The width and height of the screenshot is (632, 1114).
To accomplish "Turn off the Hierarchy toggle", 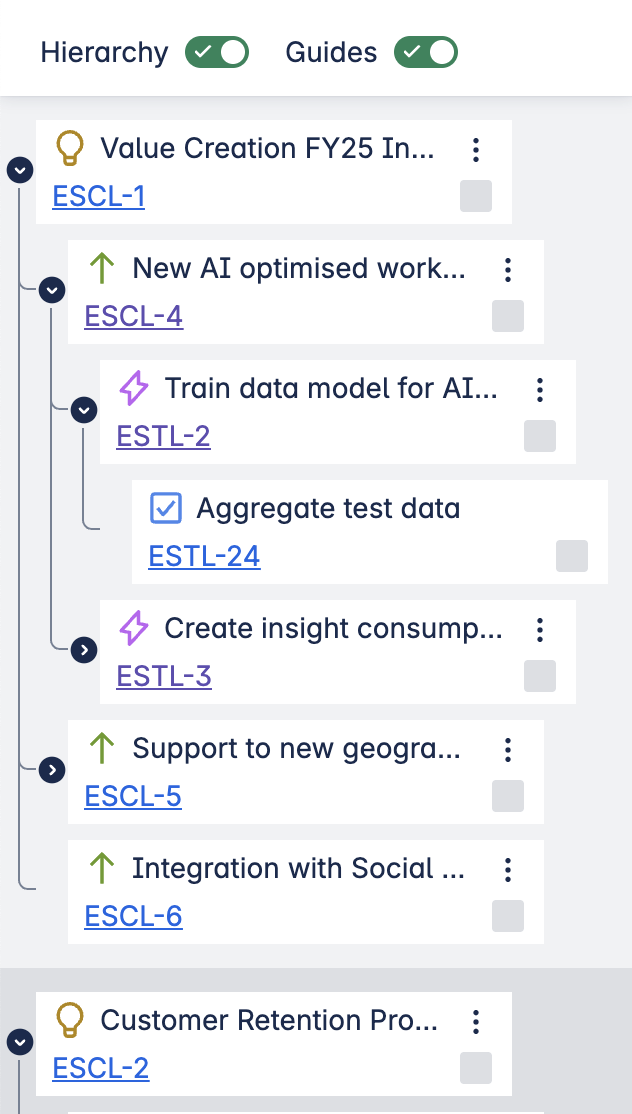I will pos(217,53).
